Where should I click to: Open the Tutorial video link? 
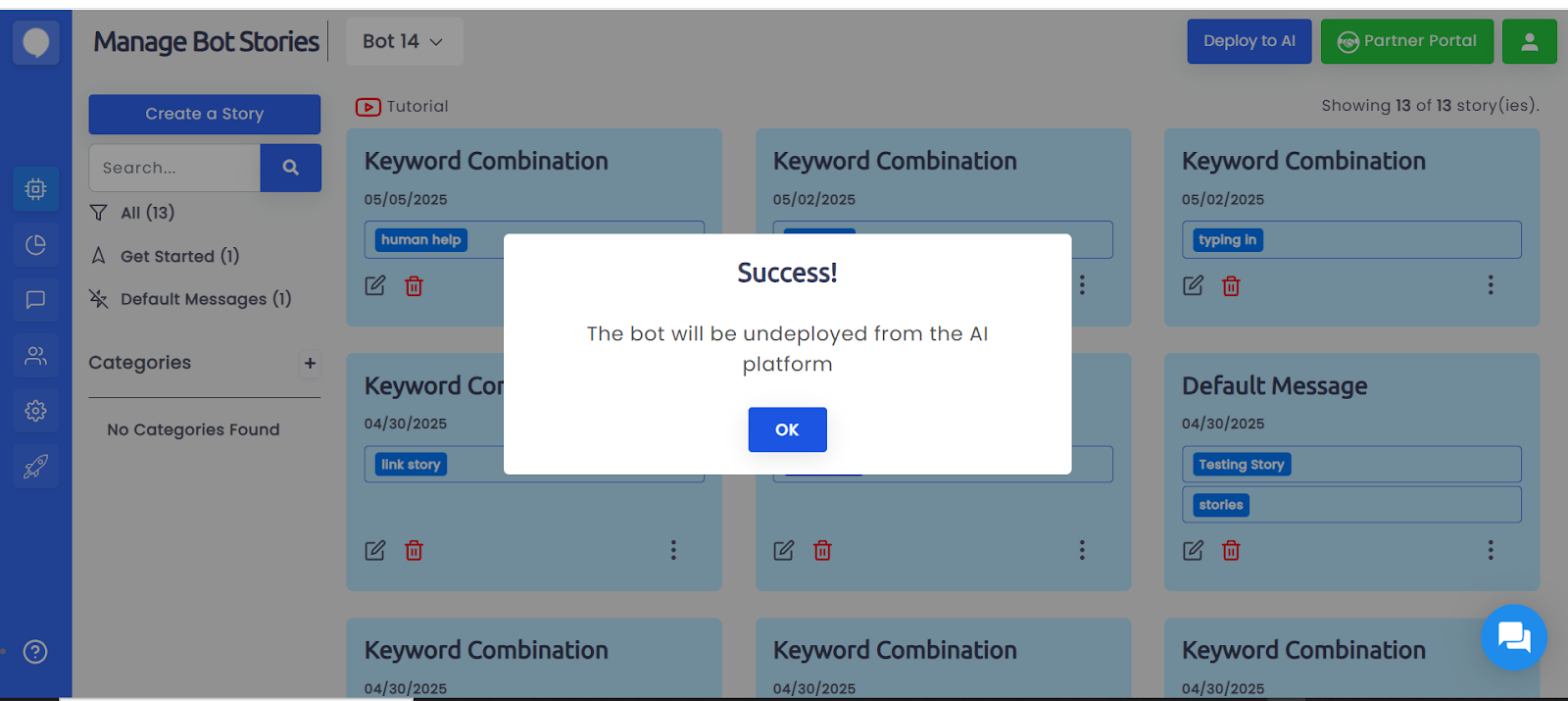tap(402, 107)
